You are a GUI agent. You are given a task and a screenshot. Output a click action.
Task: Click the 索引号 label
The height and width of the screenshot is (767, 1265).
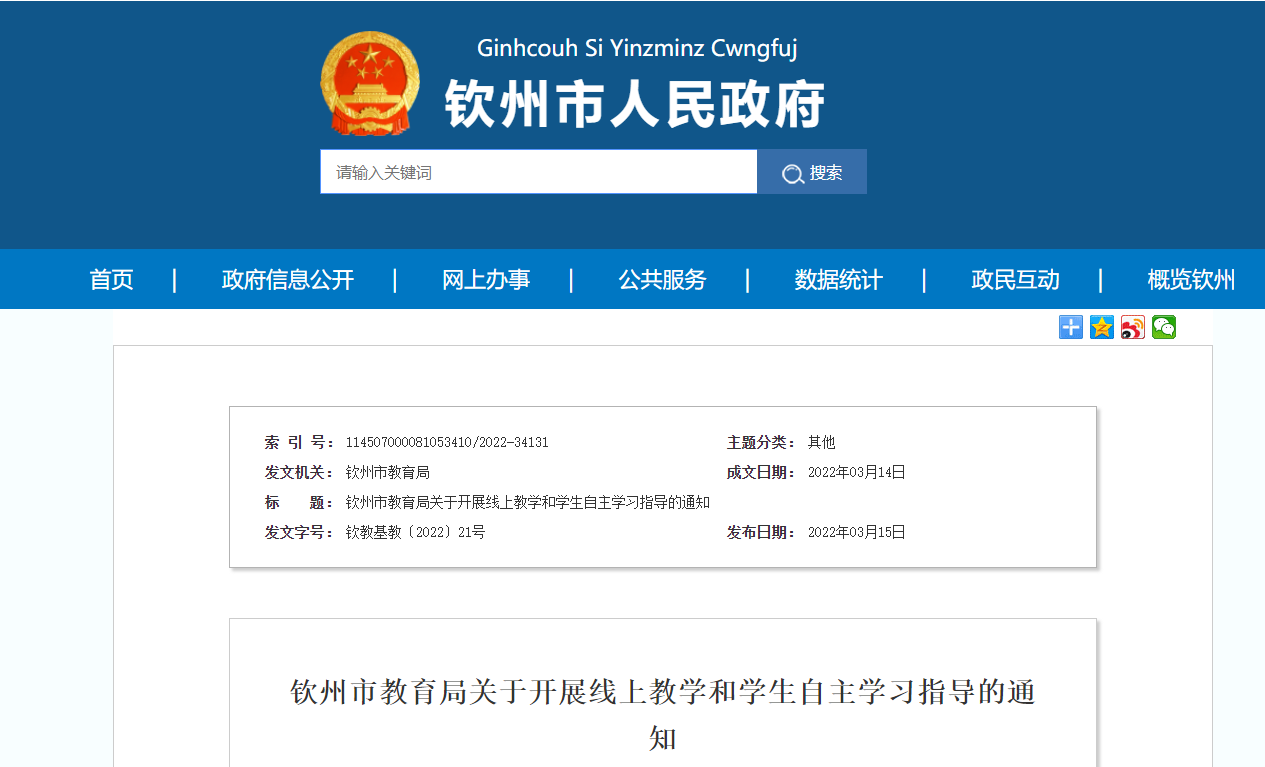pyautogui.click(x=300, y=443)
